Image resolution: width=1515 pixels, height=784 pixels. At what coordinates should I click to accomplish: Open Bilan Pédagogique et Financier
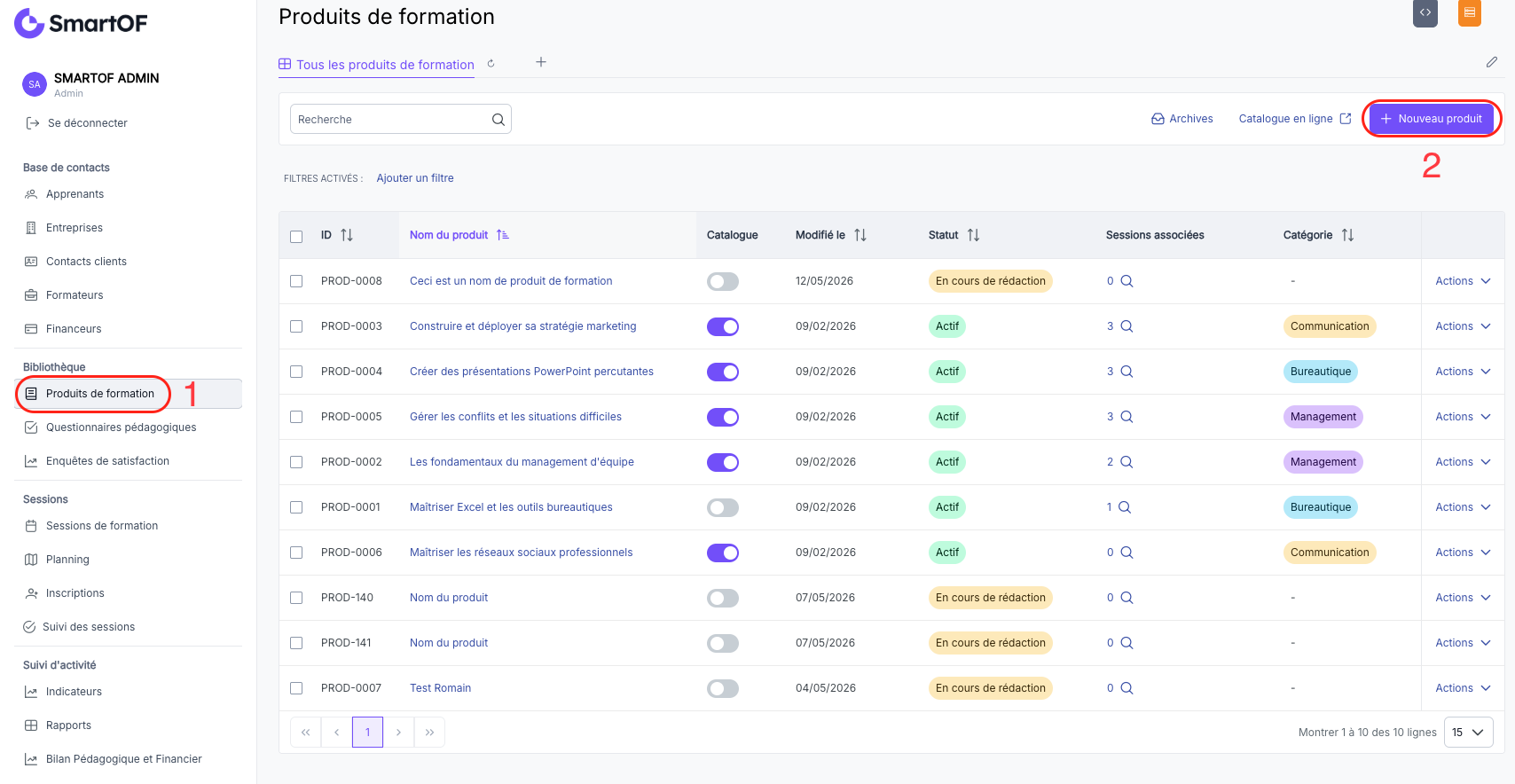[123, 759]
